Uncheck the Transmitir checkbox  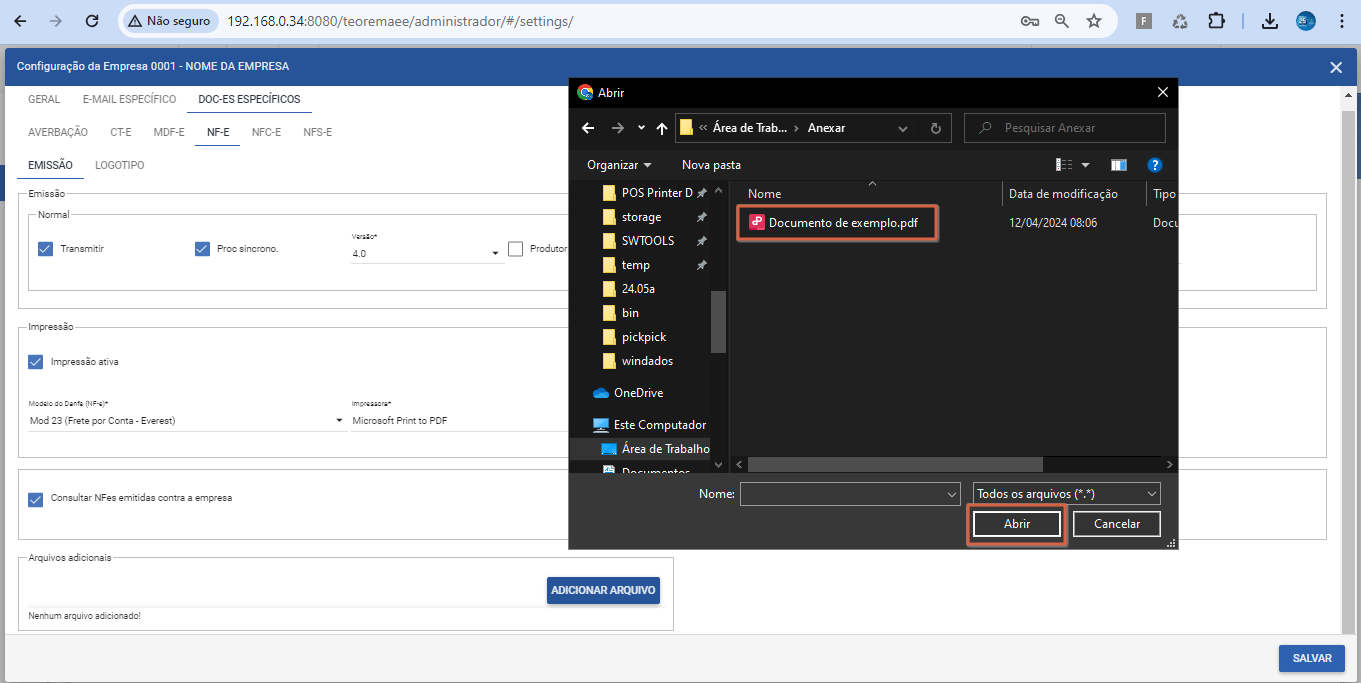pyautogui.click(x=45, y=249)
